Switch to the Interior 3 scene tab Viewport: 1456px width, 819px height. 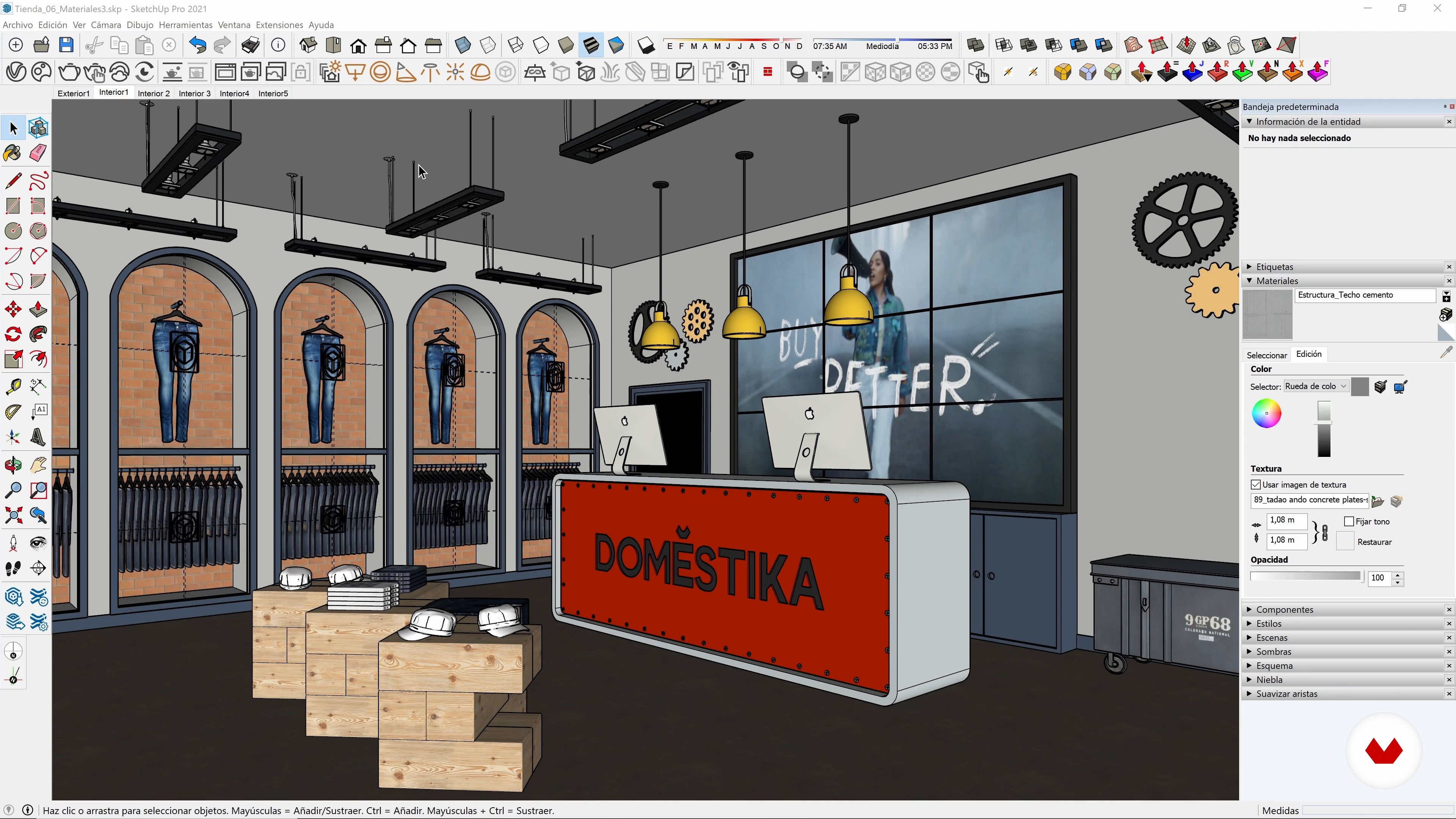click(195, 93)
